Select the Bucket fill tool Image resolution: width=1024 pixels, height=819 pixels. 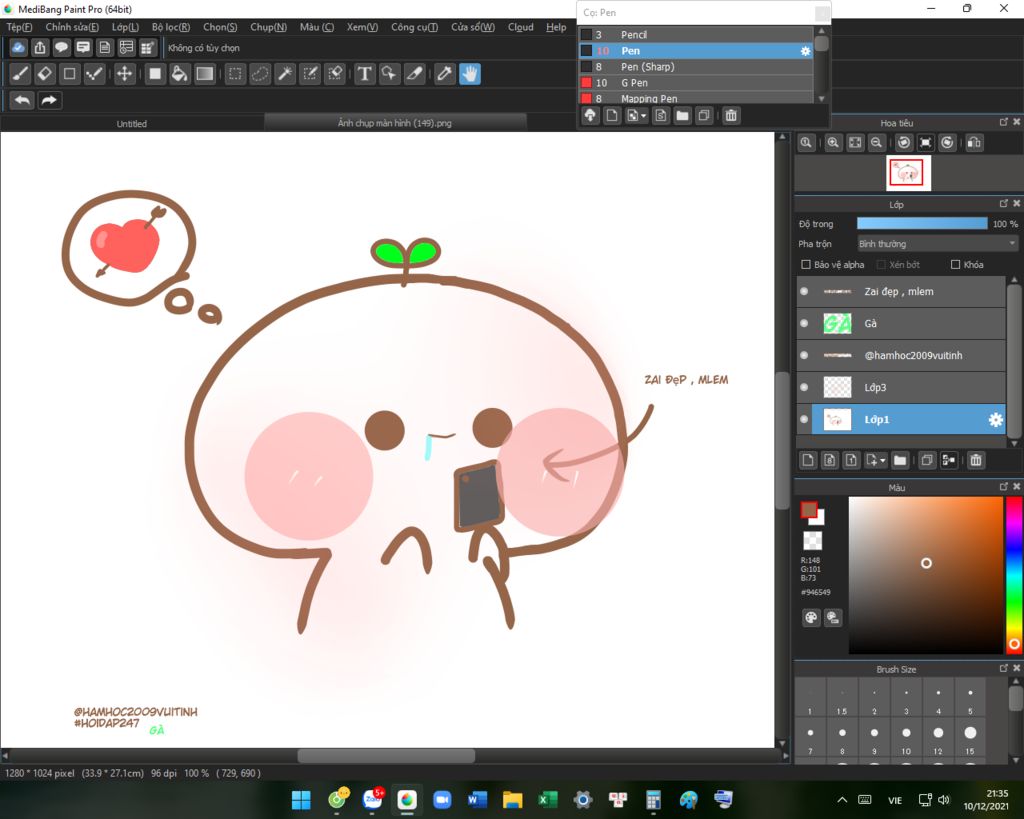[x=180, y=74]
